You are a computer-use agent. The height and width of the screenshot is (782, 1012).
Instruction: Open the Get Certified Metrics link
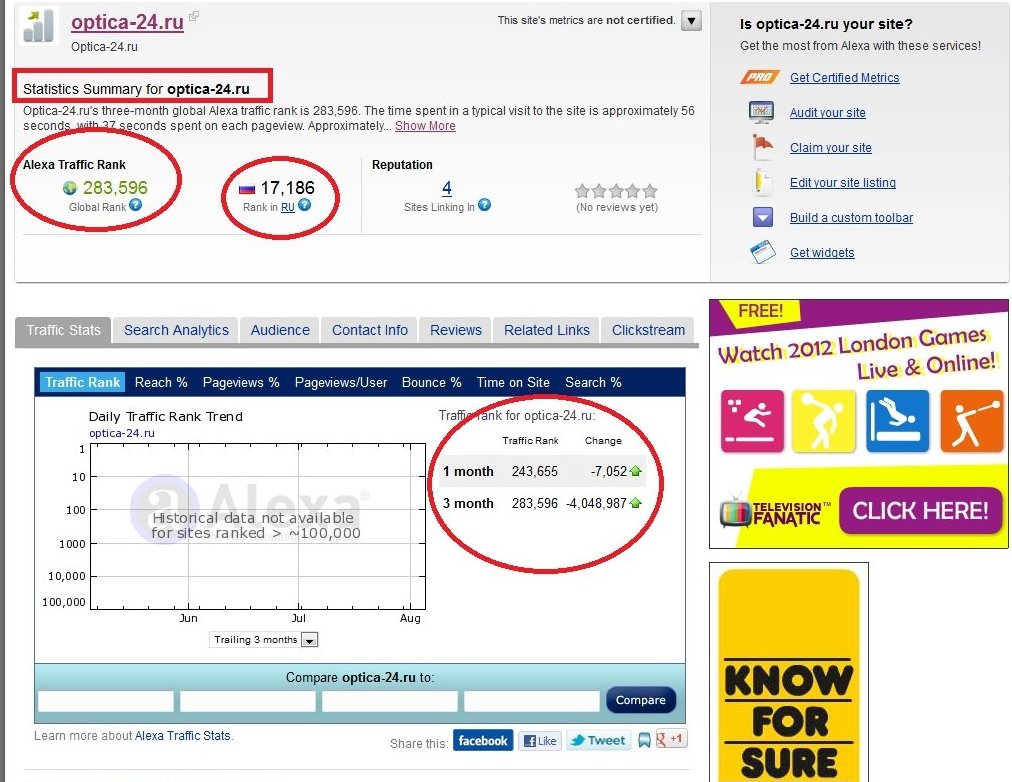pos(844,77)
